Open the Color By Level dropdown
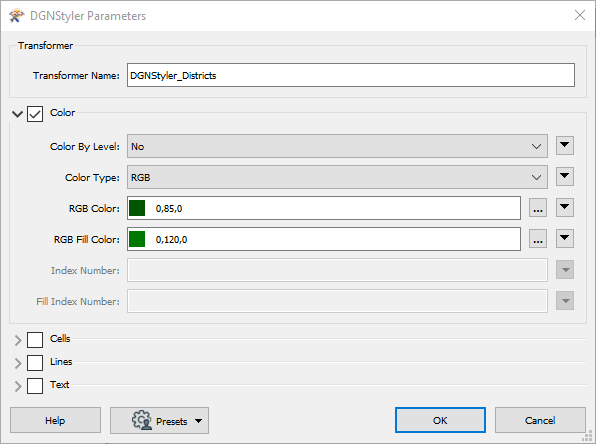This screenshot has width=596, height=444. [337, 146]
